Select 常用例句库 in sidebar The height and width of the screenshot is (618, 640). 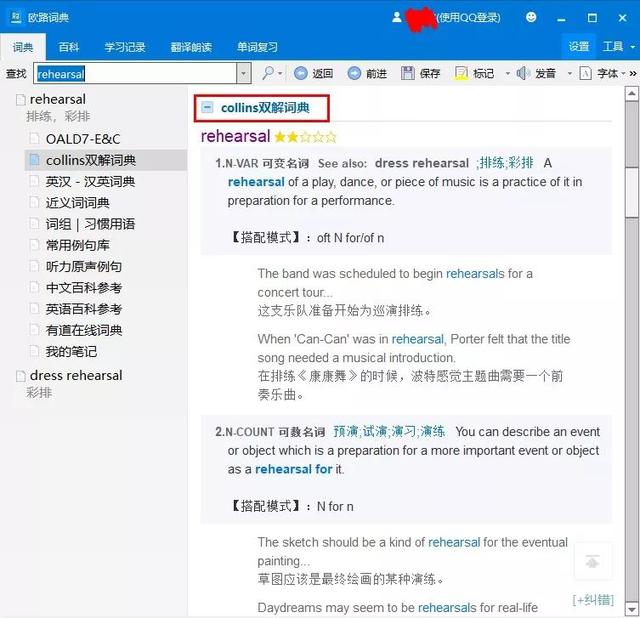[x=78, y=245]
